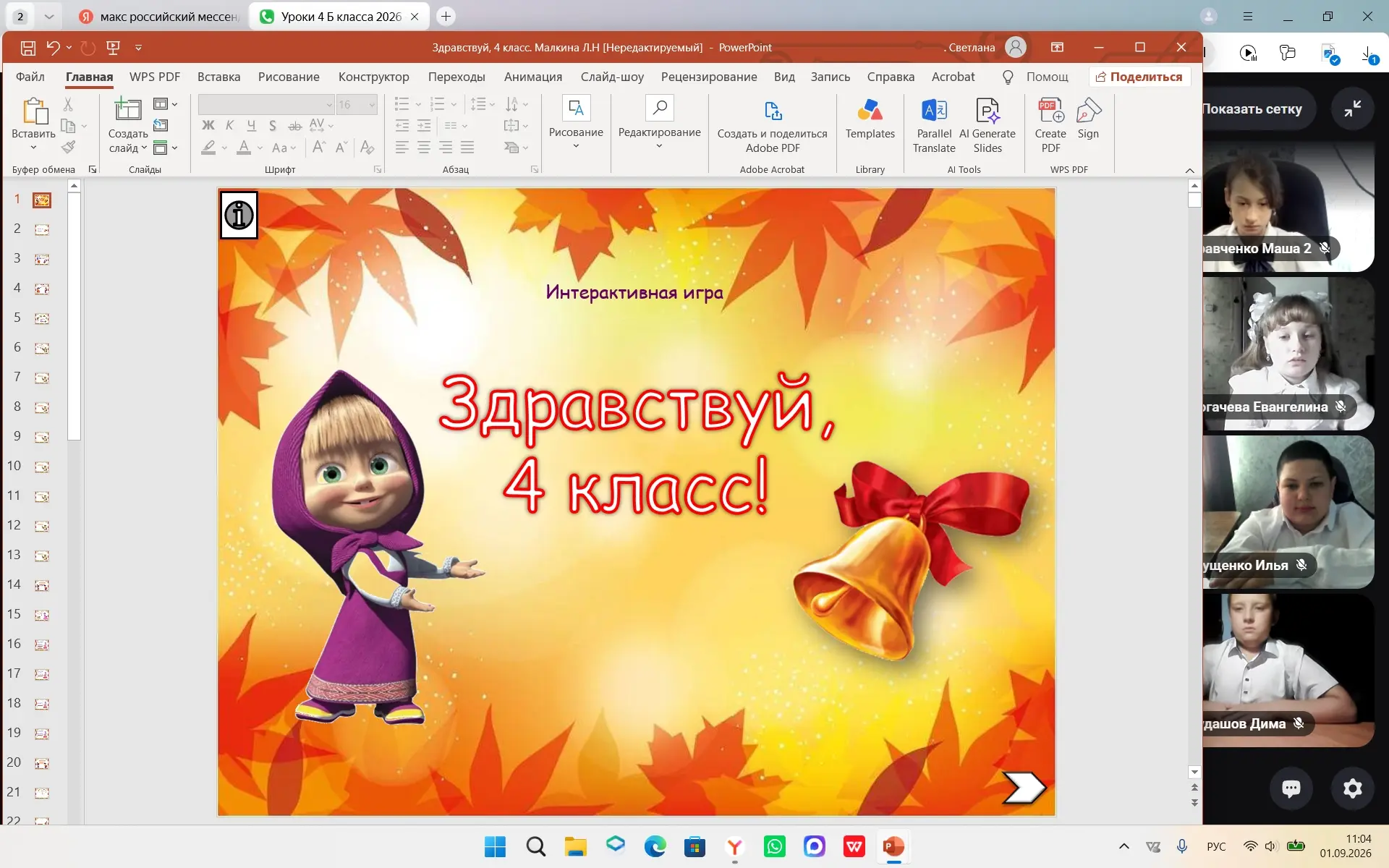
Task: Launch AI Generate Slides
Action: [987, 127]
